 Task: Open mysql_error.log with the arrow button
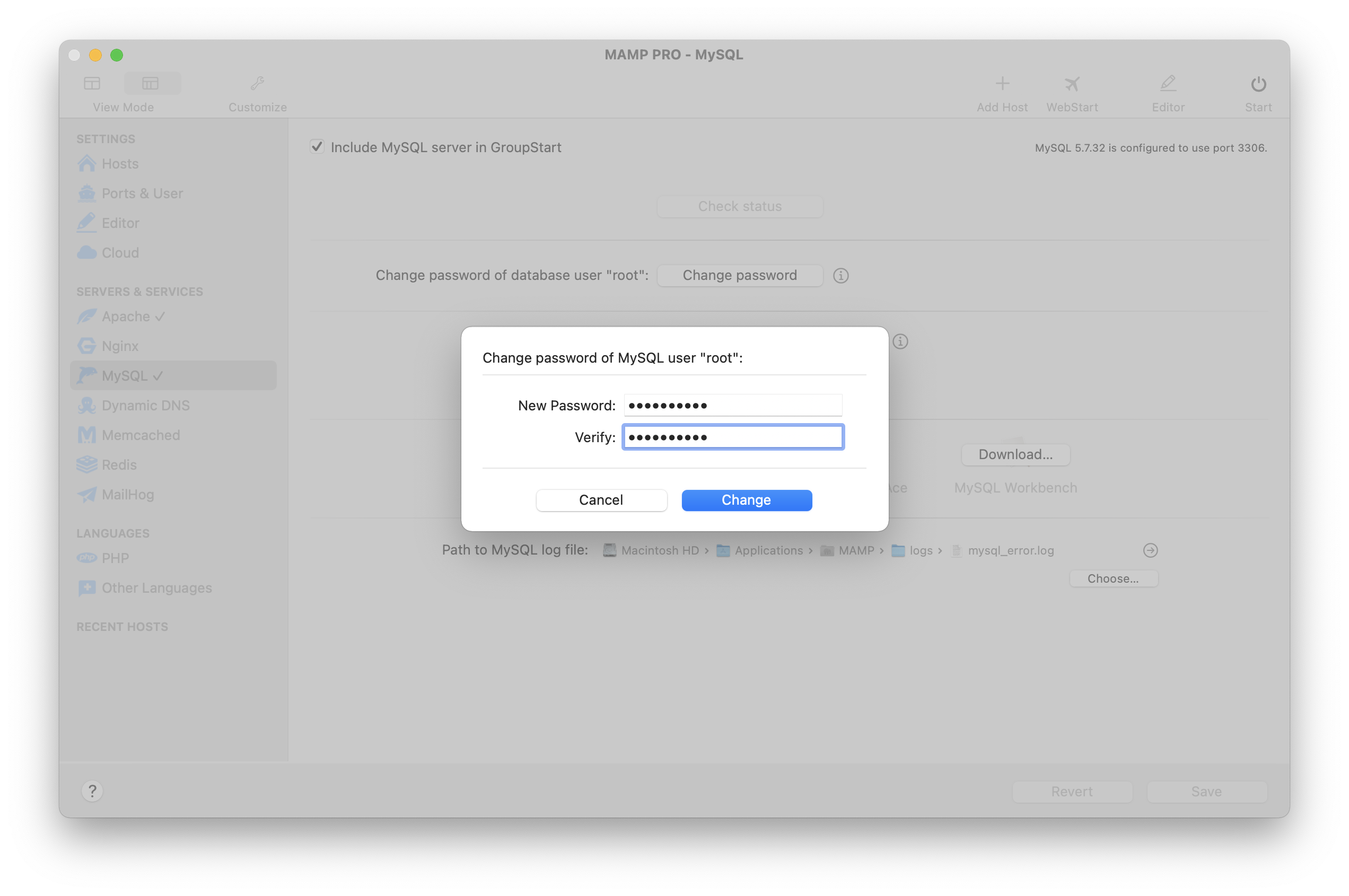pyautogui.click(x=1150, y=550)
